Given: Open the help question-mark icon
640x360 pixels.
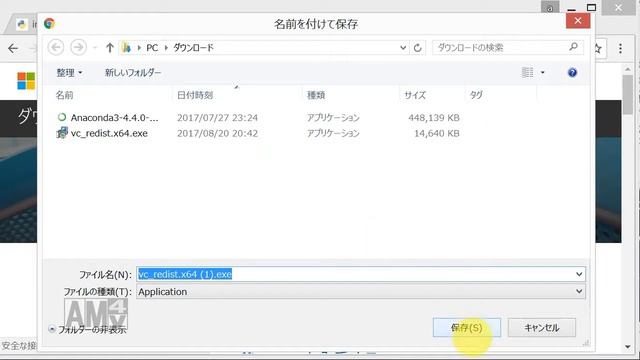Looking at the screenshot, I should point(572,73).
